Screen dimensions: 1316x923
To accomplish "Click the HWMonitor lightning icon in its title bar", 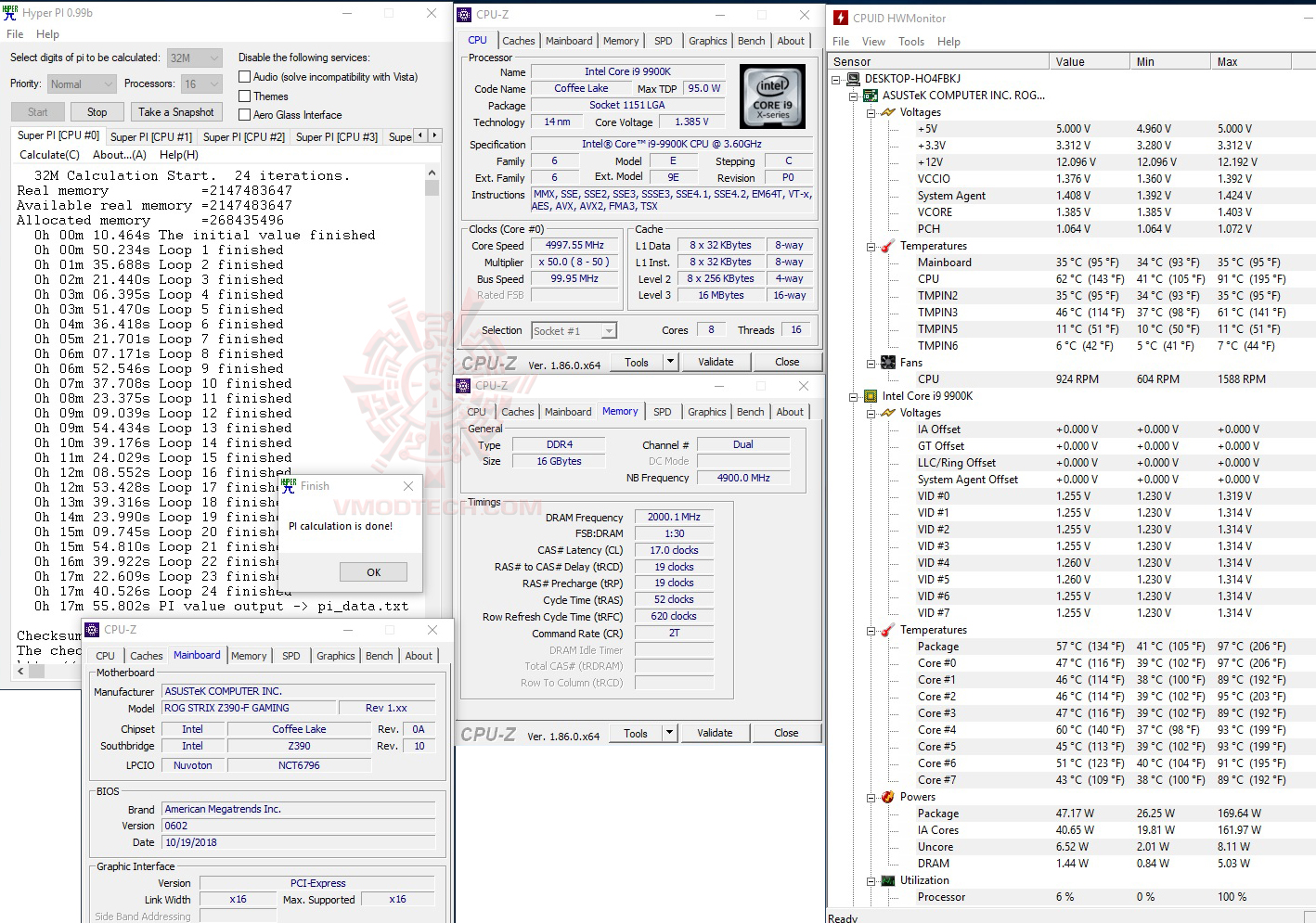I will tap(840, 18).
